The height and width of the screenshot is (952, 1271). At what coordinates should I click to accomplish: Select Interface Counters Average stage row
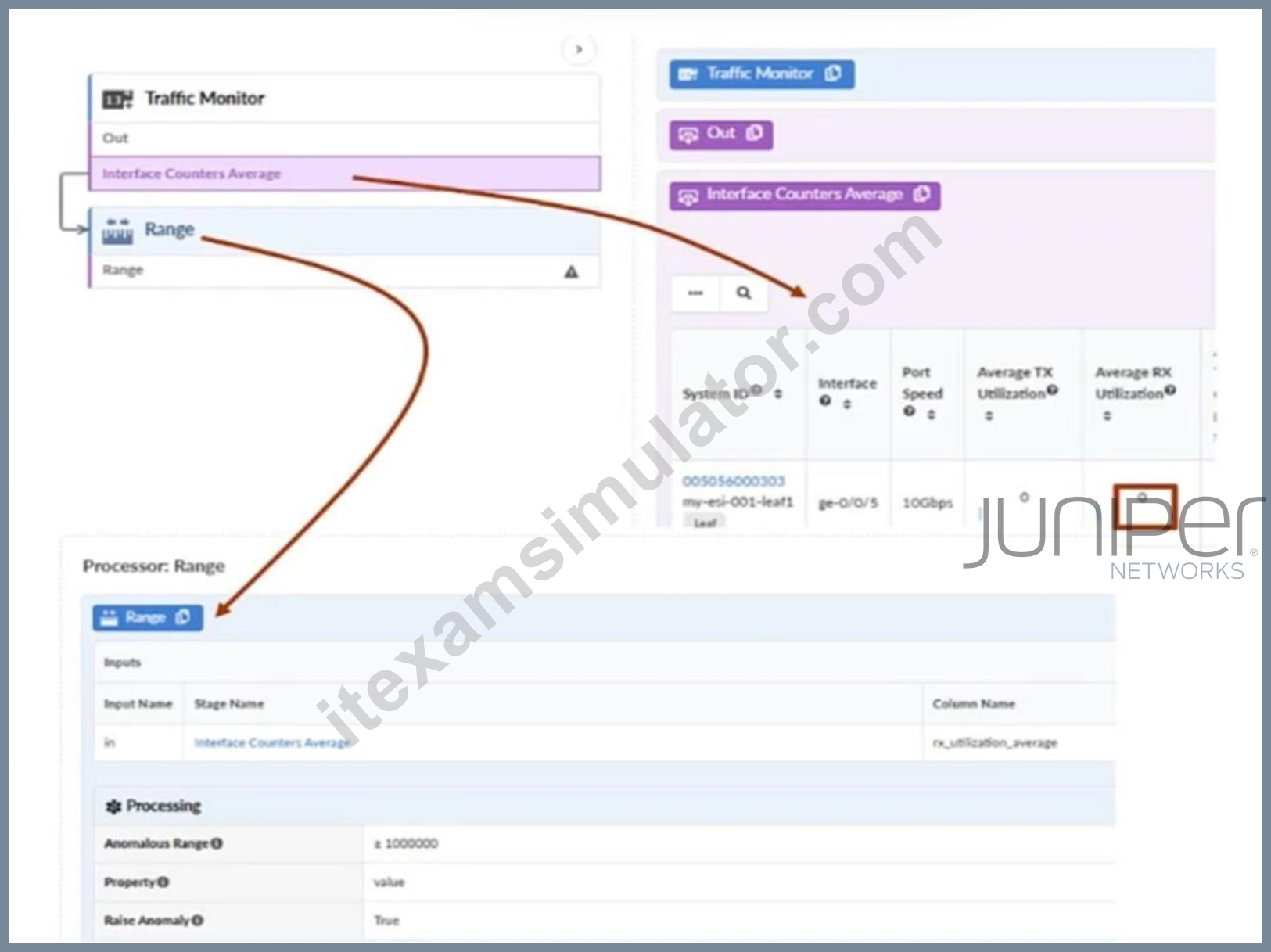click(x=345, y=174)
